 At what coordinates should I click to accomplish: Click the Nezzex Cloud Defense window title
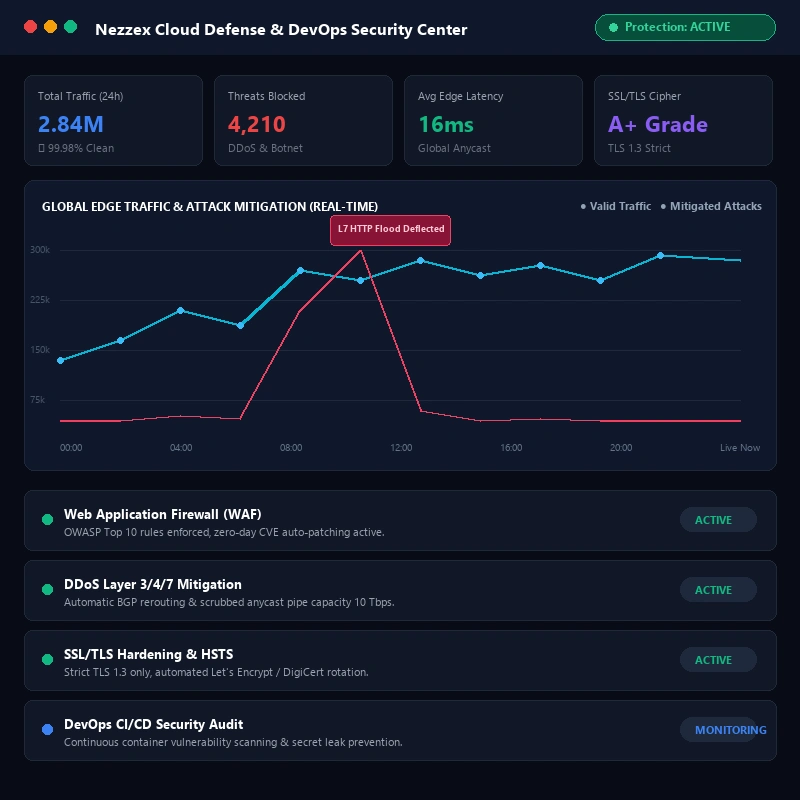coord(281,30)
